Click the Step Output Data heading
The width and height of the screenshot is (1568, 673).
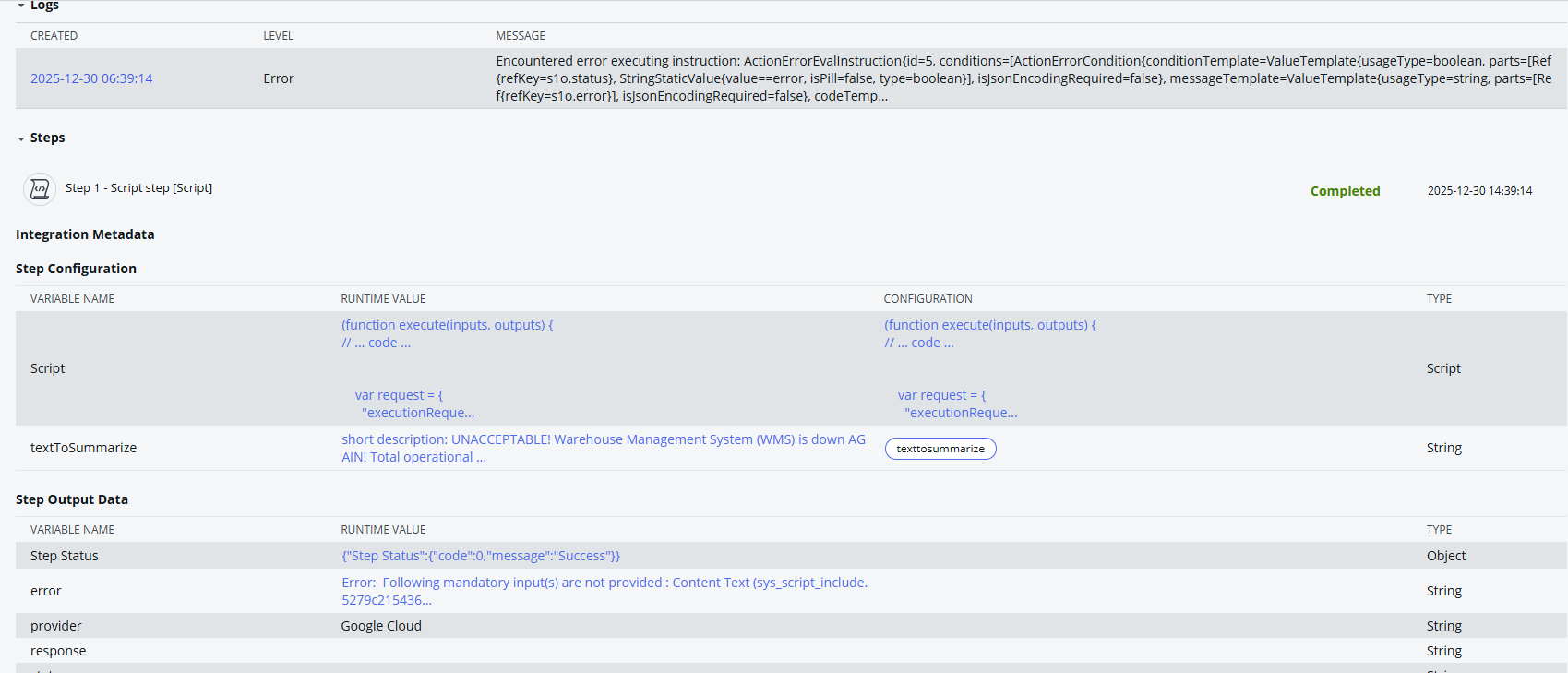[72, 499]
